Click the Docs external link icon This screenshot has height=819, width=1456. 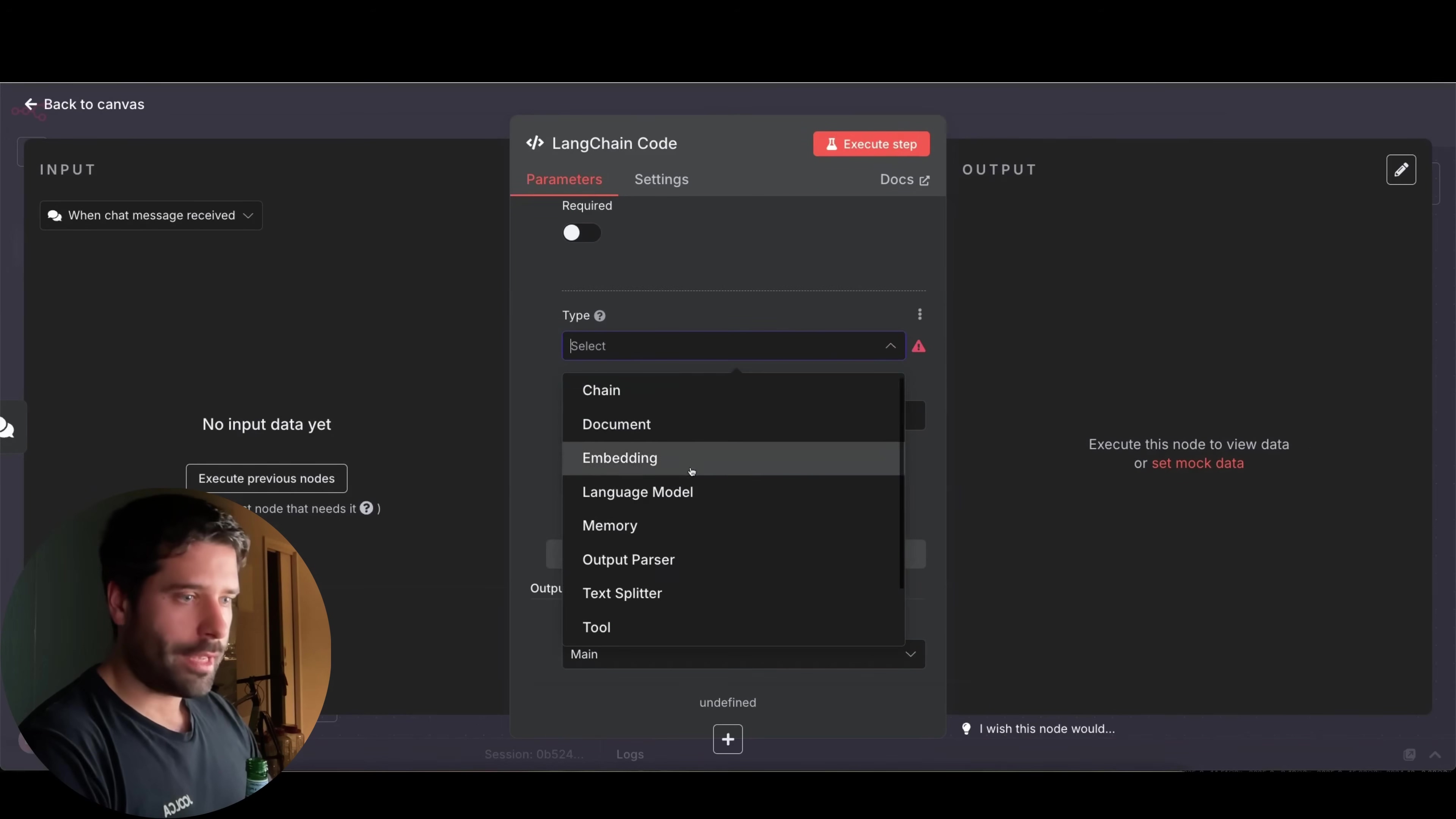click(x=925, y=180)
